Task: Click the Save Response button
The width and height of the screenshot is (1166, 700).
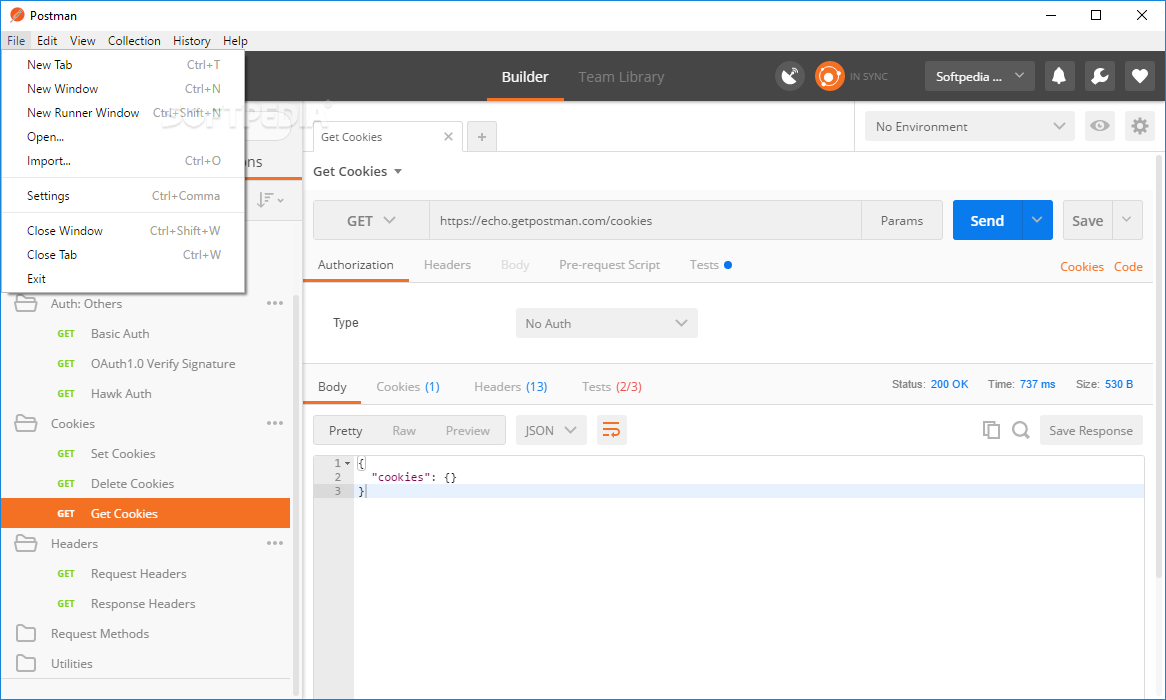Action: 1091,430
